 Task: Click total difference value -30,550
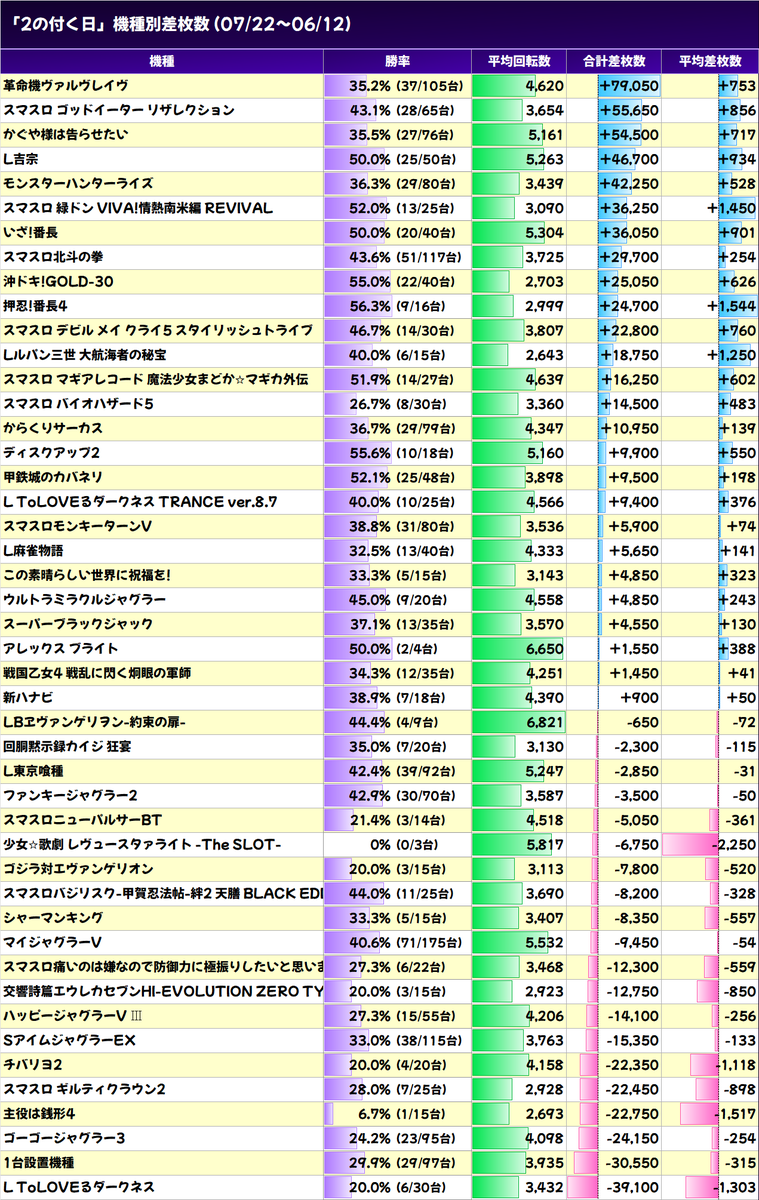(x=631, y=1164)
